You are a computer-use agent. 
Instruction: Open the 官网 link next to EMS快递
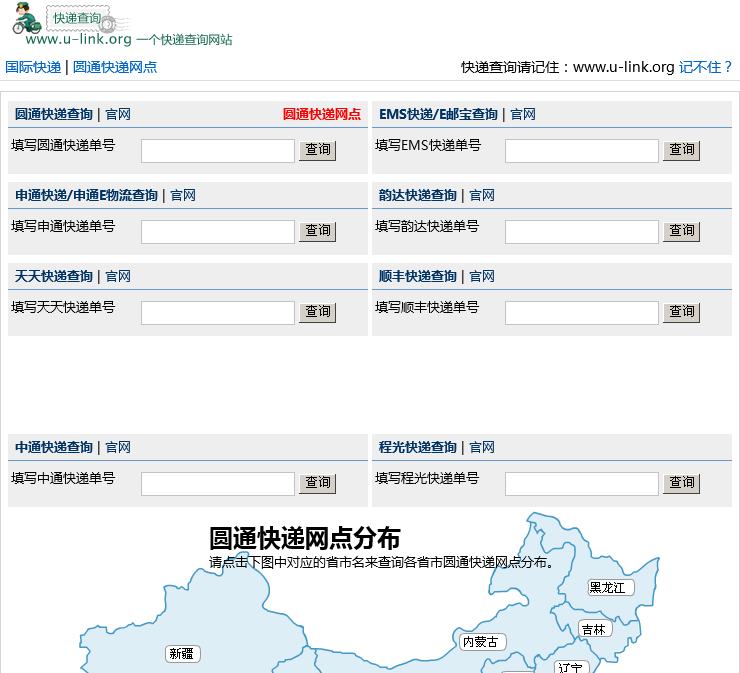point(523,114)
